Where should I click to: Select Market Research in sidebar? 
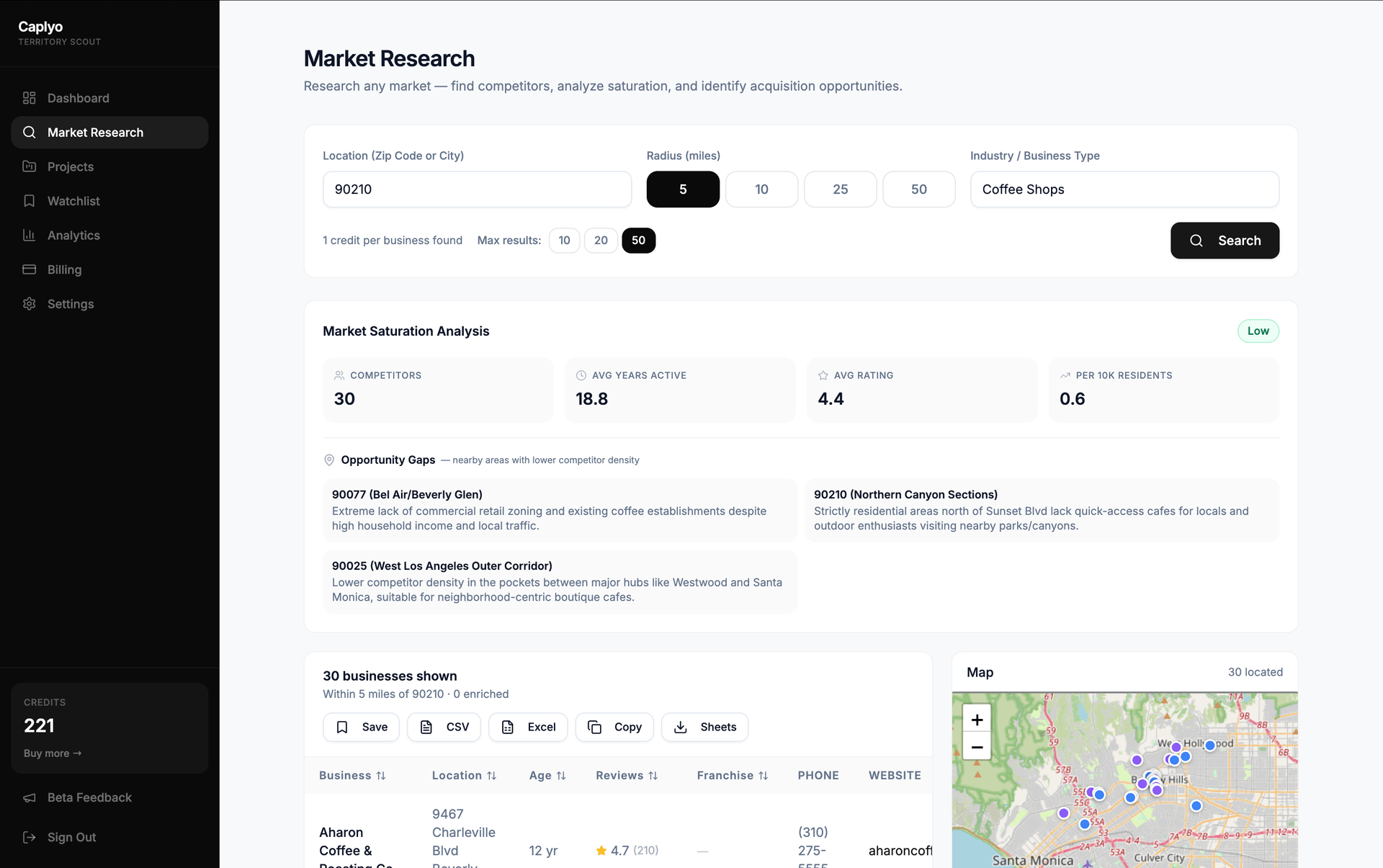pos(109,133)
